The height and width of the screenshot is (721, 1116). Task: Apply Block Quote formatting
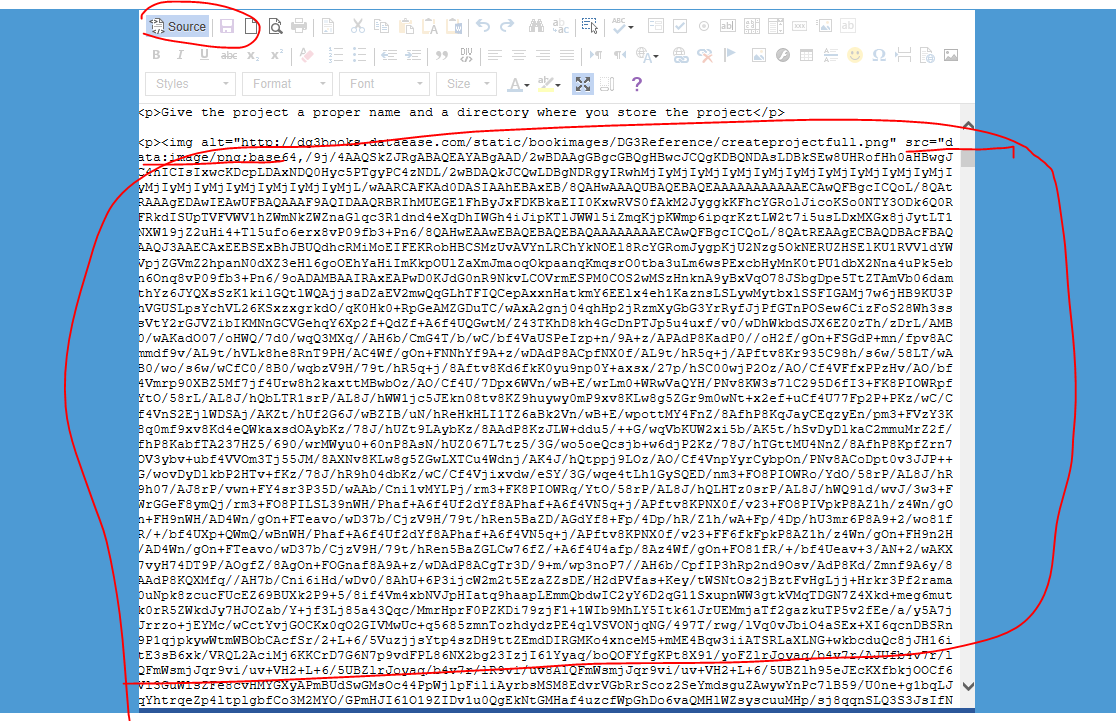pos(442,55)
